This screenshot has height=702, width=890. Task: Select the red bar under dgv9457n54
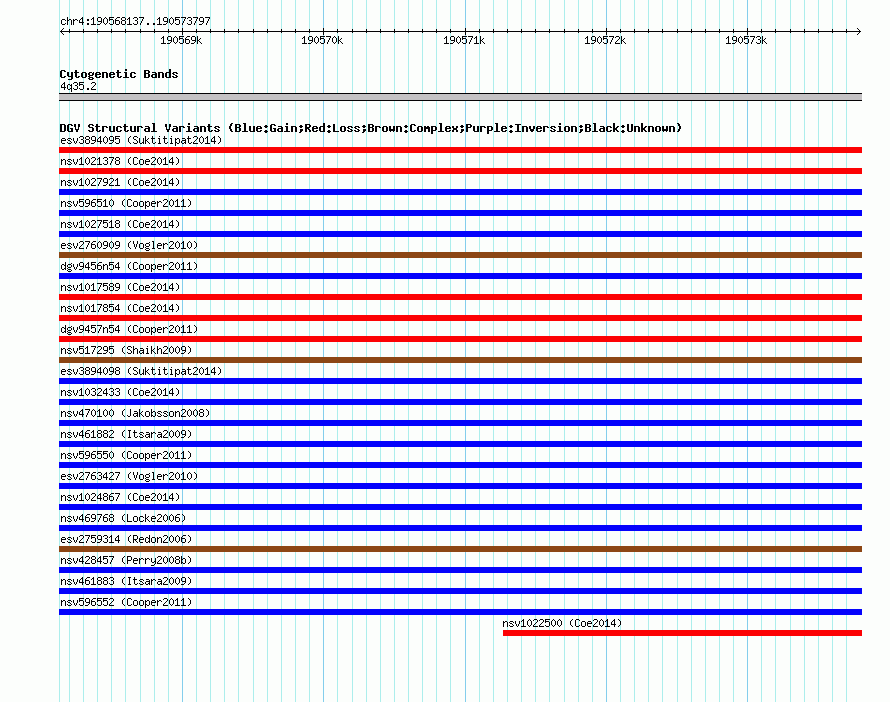[x=460, y=339]
